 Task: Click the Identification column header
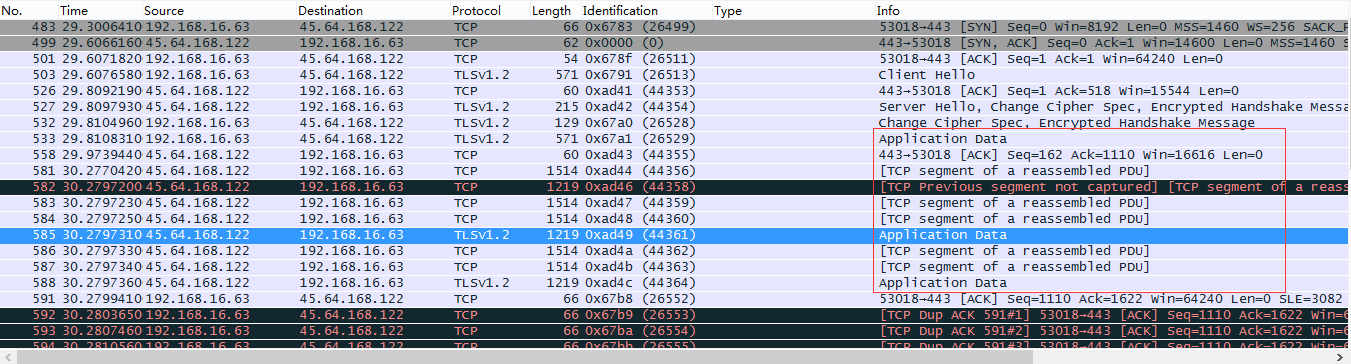pos(619,10)
